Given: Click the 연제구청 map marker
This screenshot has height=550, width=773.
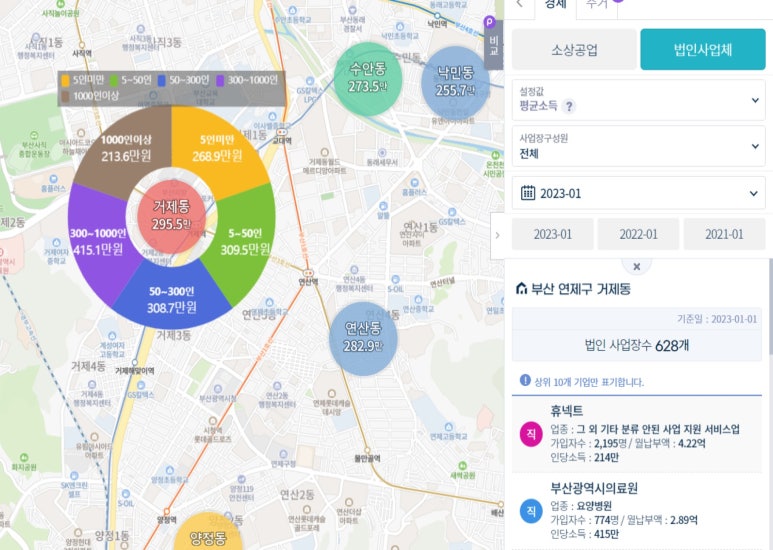Looking at the screenshot, I should (283, 454).
